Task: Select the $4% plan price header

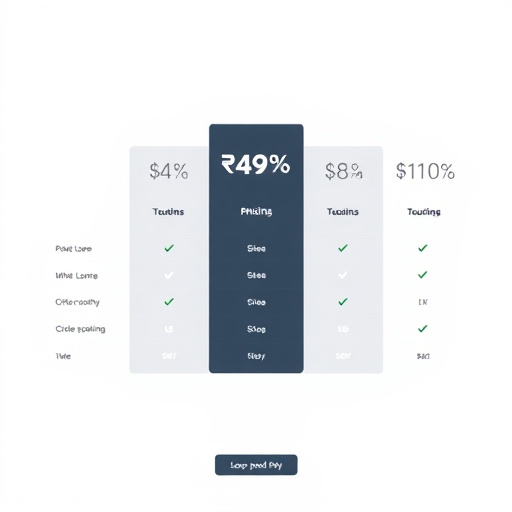Action: coord(169,171)
